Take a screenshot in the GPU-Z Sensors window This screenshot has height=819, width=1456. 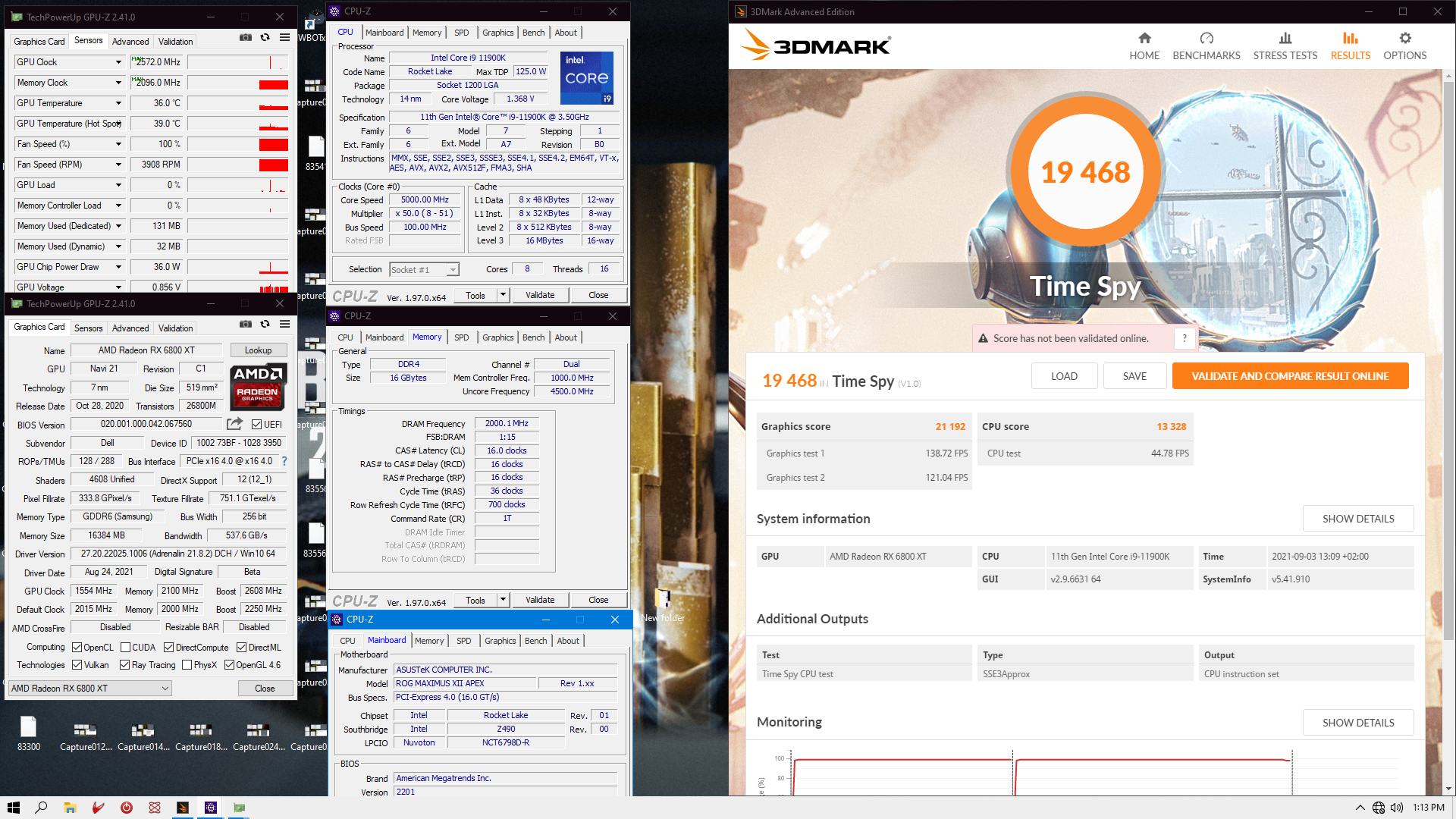point(246,37)
